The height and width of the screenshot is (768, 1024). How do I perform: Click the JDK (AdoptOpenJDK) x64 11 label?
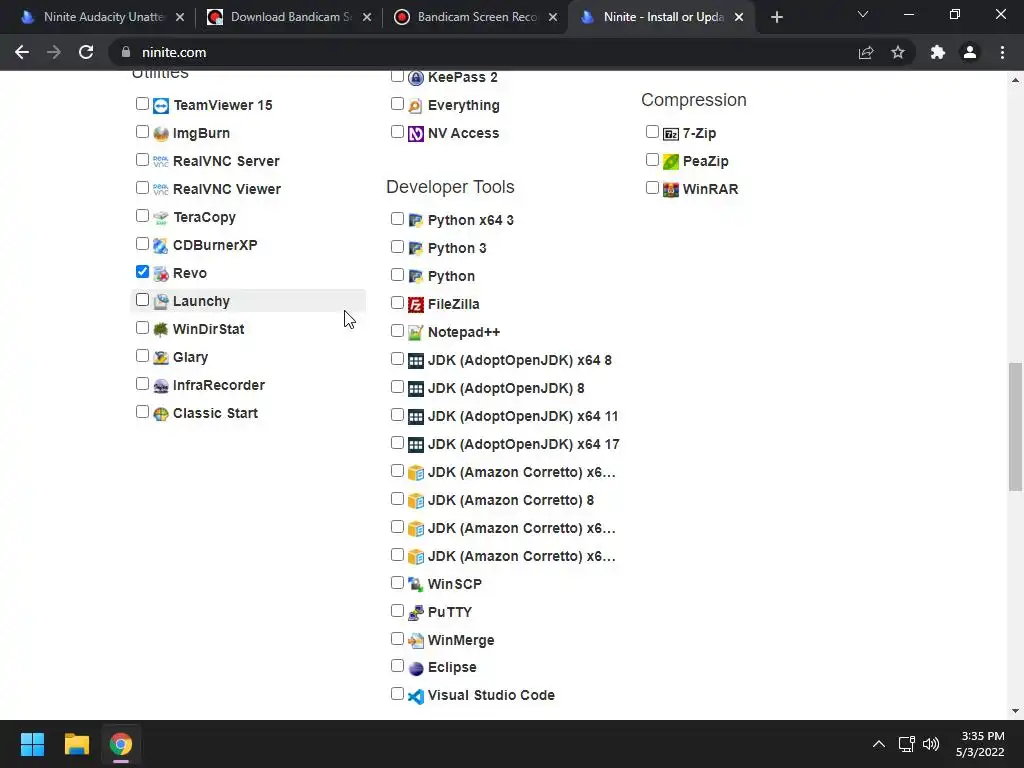[523, 417]
